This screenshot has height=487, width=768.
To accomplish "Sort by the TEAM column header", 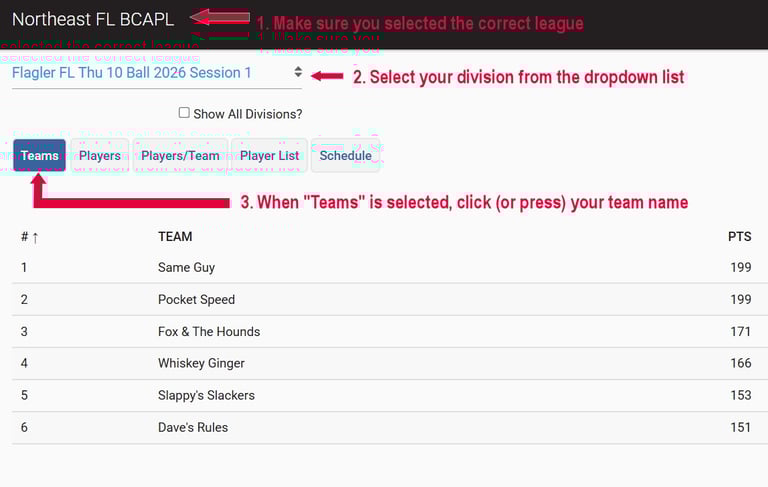I will click(175, 237).
